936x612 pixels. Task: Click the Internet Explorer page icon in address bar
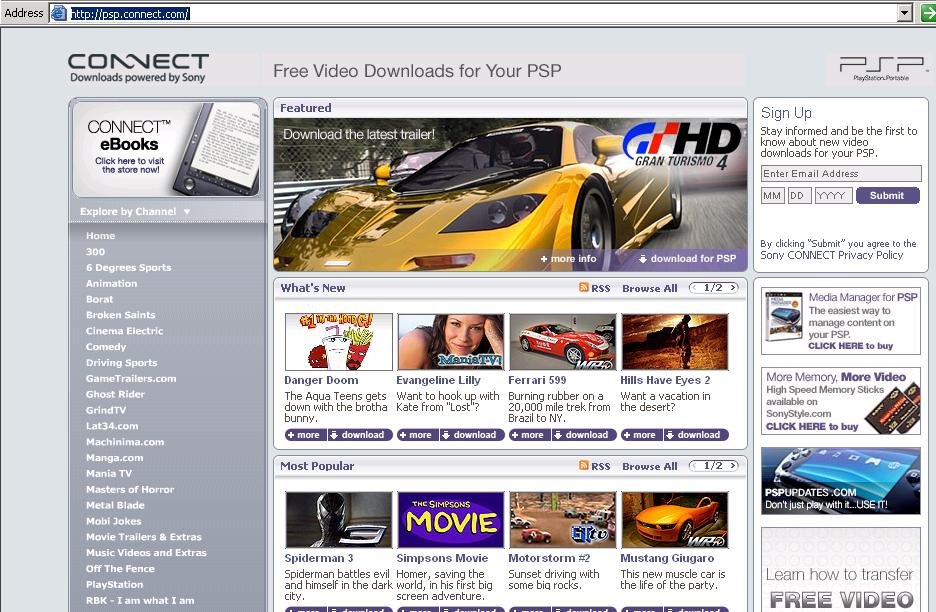pyautogui.click(x=58, y=13)
